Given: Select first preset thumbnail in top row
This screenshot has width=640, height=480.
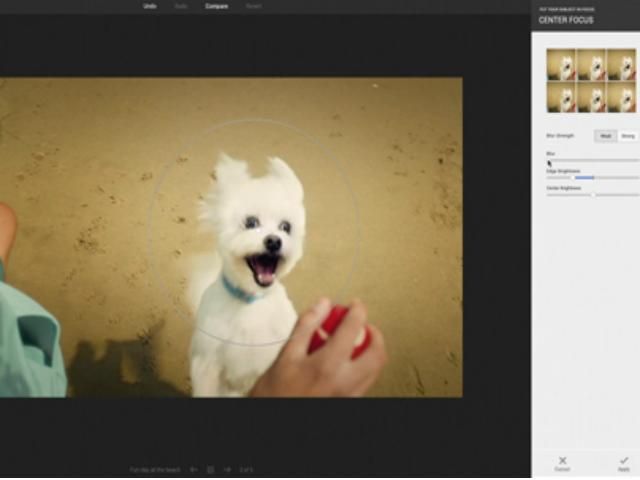Looking at the screenshot, I should coord(560,66).
